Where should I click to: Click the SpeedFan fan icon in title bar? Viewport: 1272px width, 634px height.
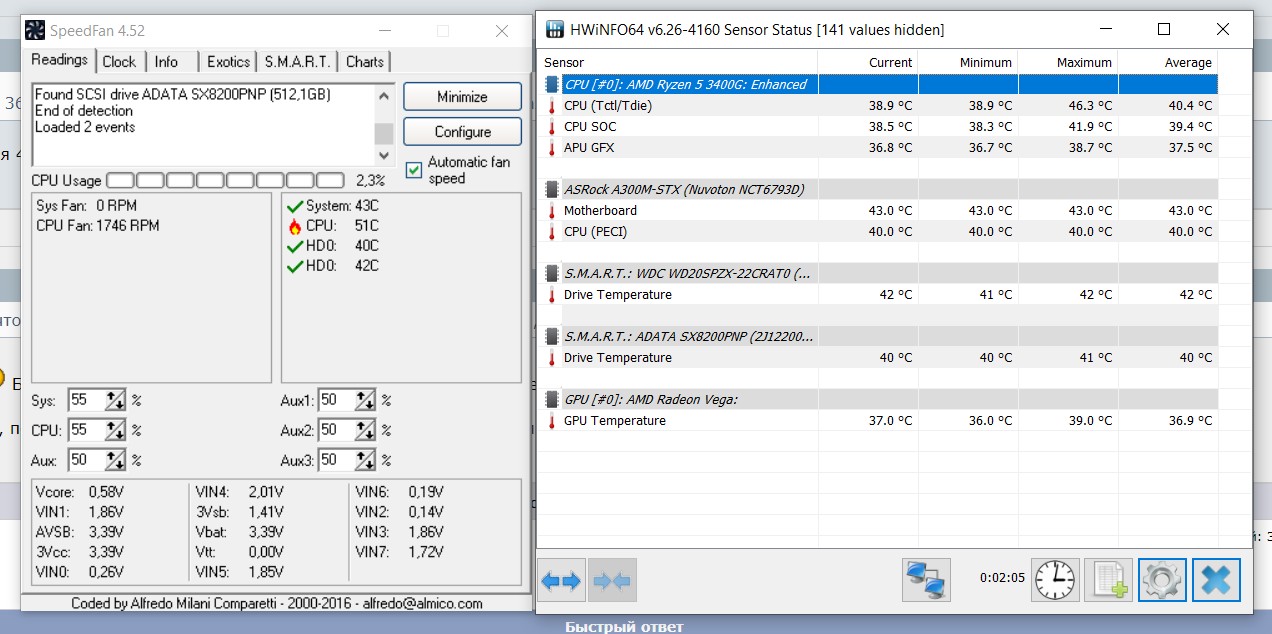click(x=35, y=30)
